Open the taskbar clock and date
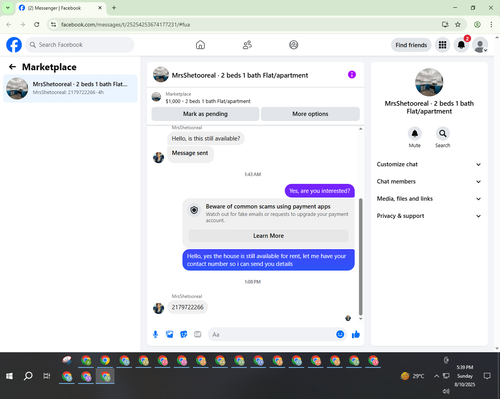The width and height of the screenshot is (500, 399). (x=465, y=376)
